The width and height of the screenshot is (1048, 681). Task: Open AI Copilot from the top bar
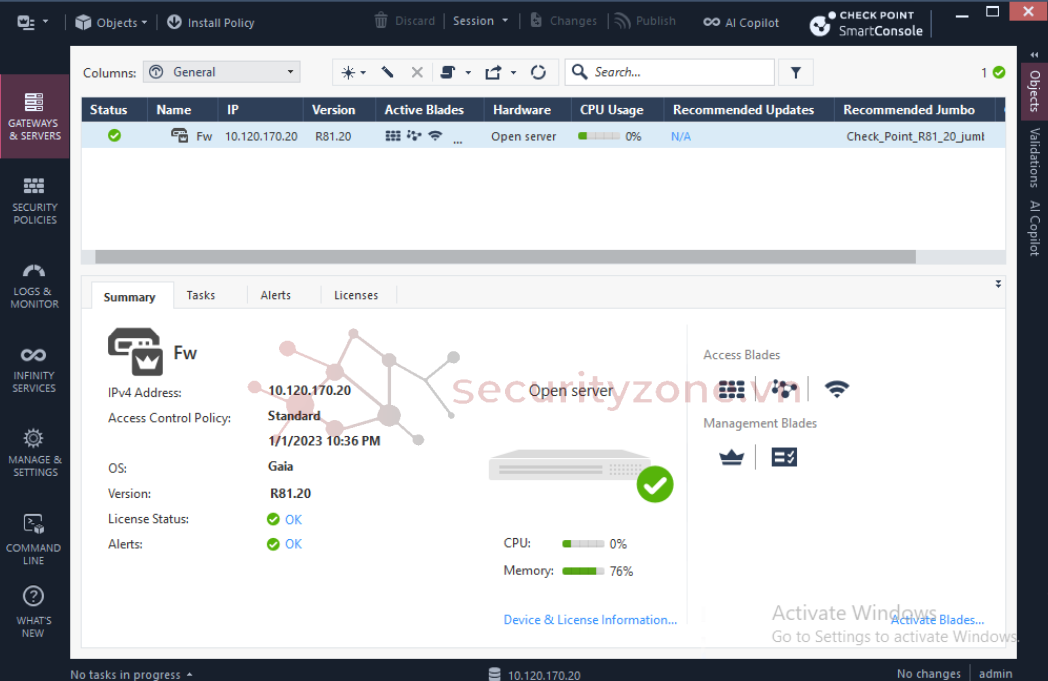click(740, 22)
